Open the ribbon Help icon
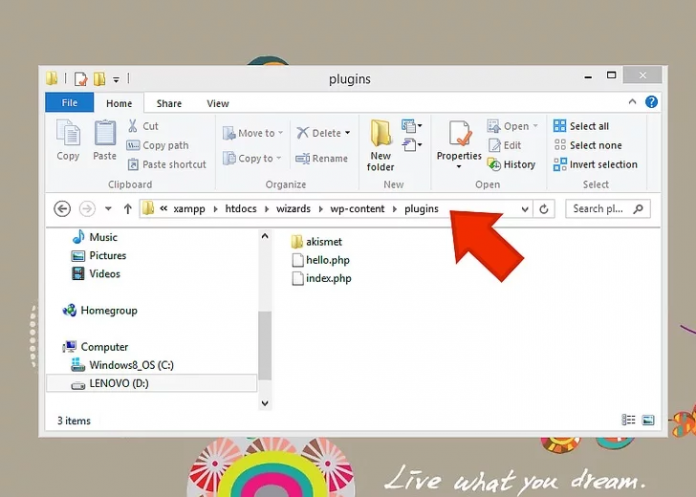 651,102
